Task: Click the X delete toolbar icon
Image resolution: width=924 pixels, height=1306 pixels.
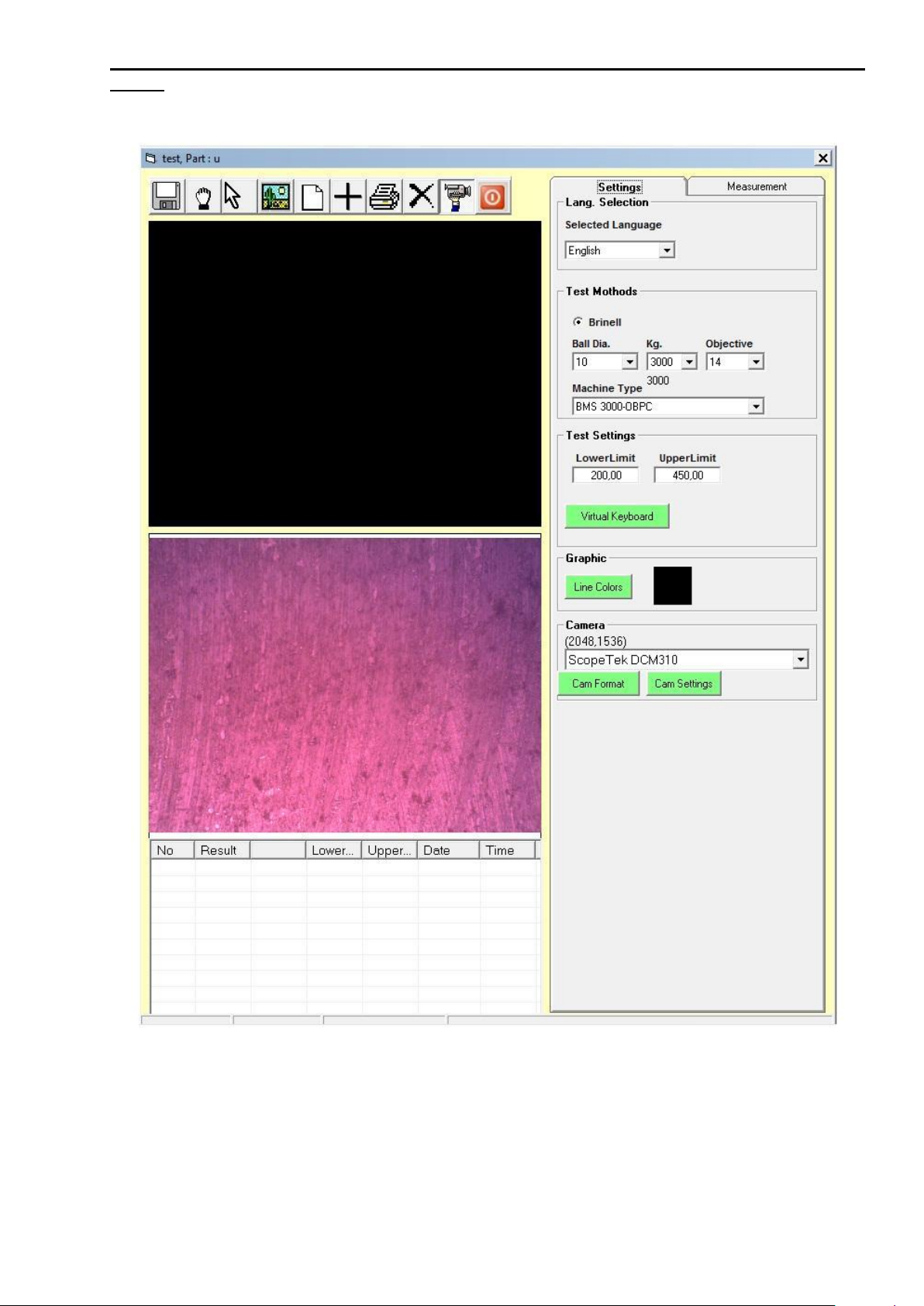Action: tap(421, 196)
